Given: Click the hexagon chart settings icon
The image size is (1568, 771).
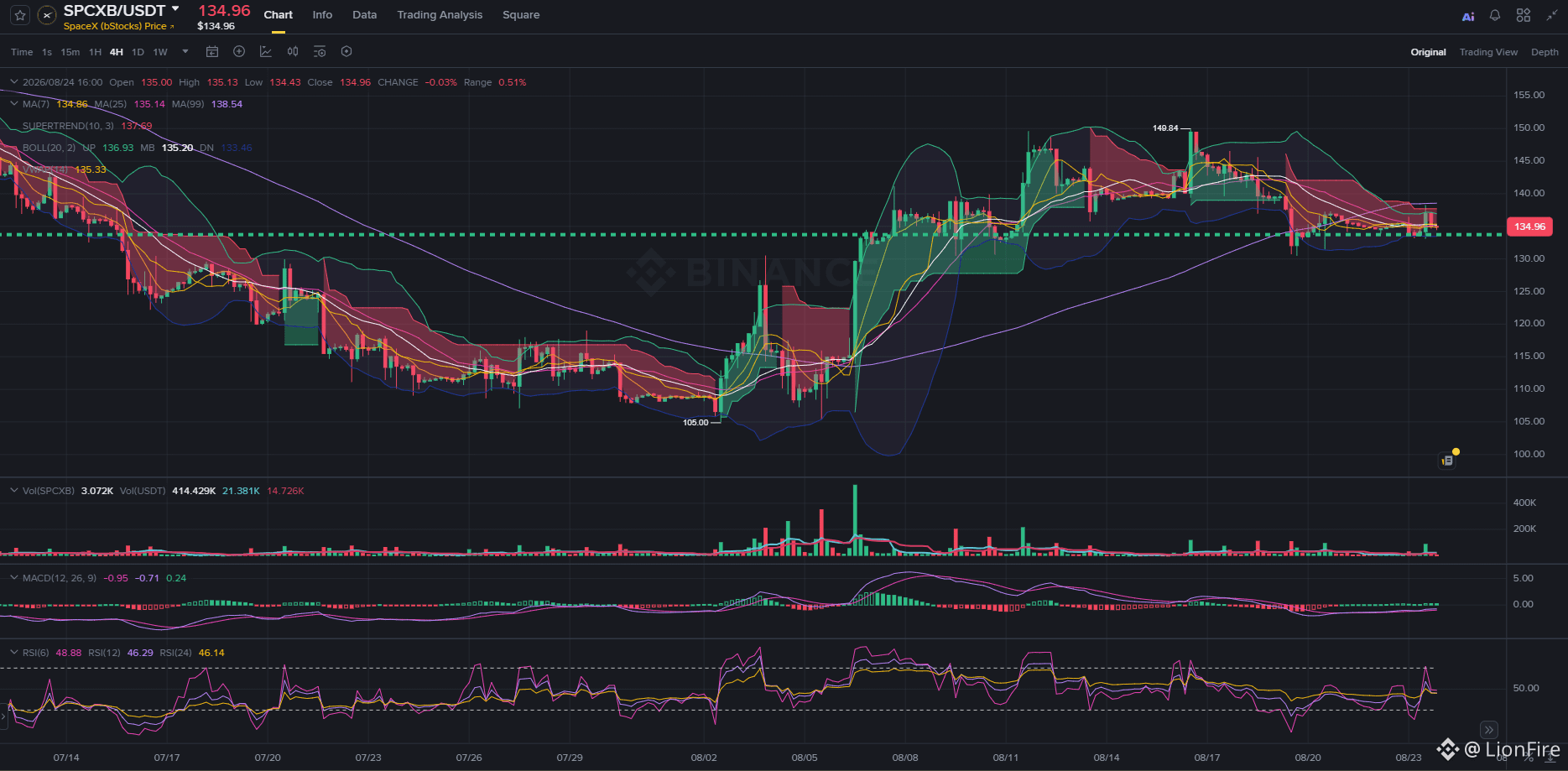Looking at the screenshot, I should (x=346, y=52).
